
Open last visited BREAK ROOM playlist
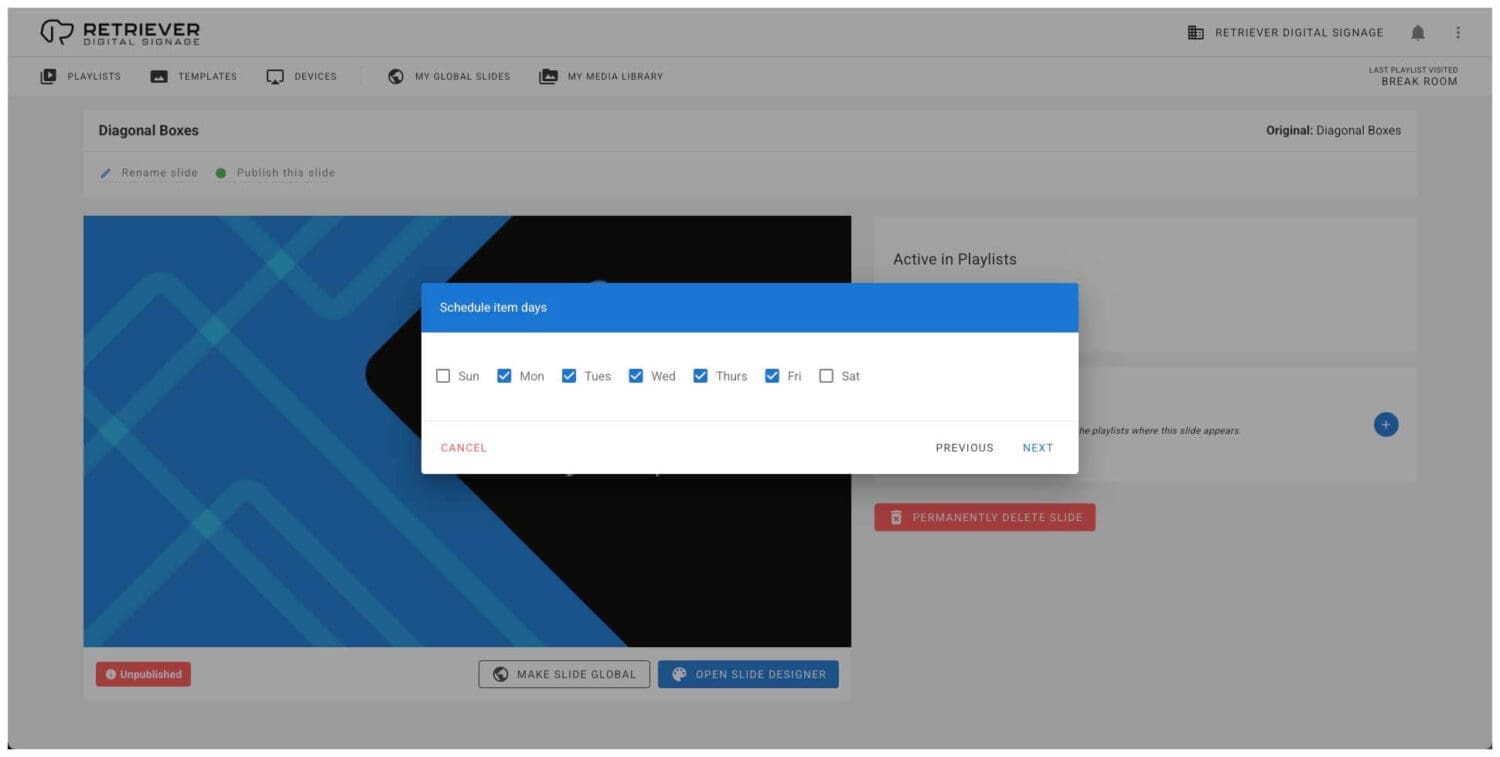[x=1419, y=82]
